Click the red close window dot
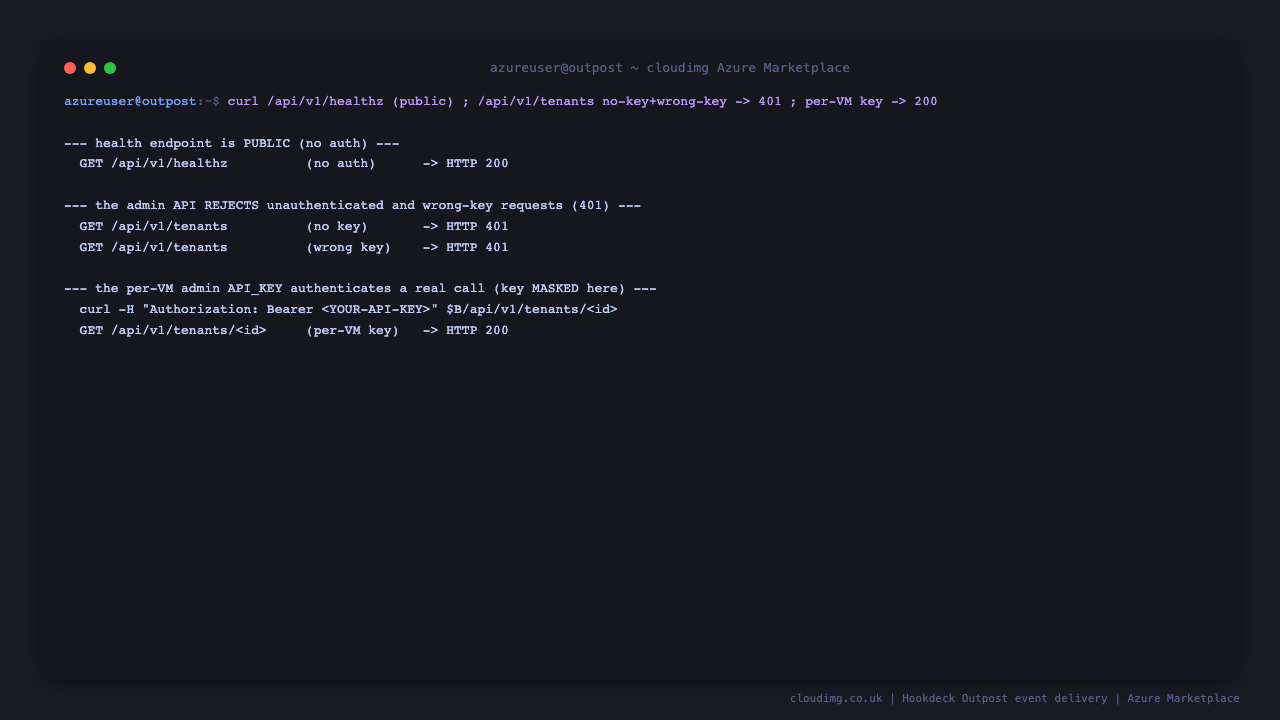The height and width of the screenshot is (720, 1280). 70,68
